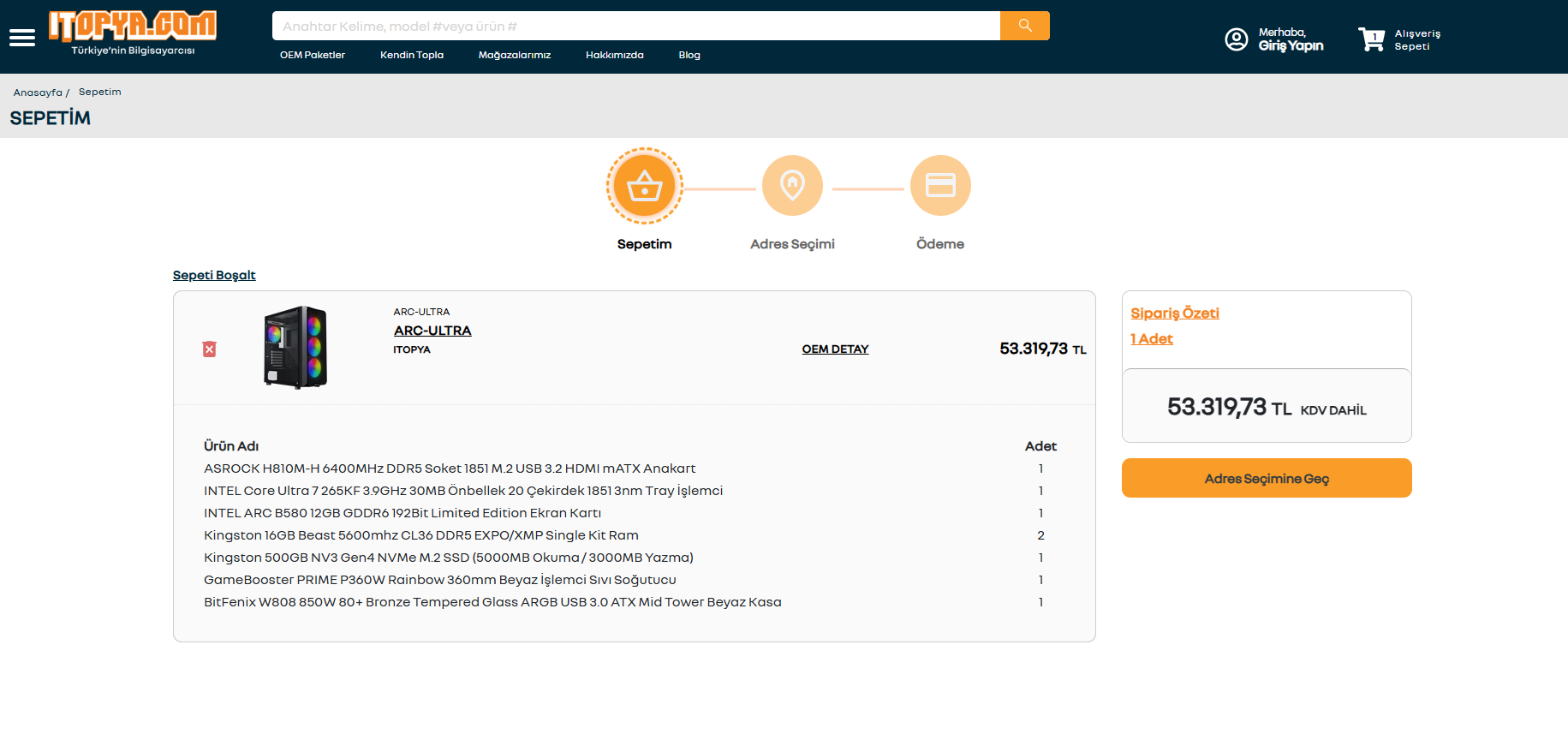Click the Sepeti Boşalt link
The width and height of the screenshot is (1568, 740).
214,275
